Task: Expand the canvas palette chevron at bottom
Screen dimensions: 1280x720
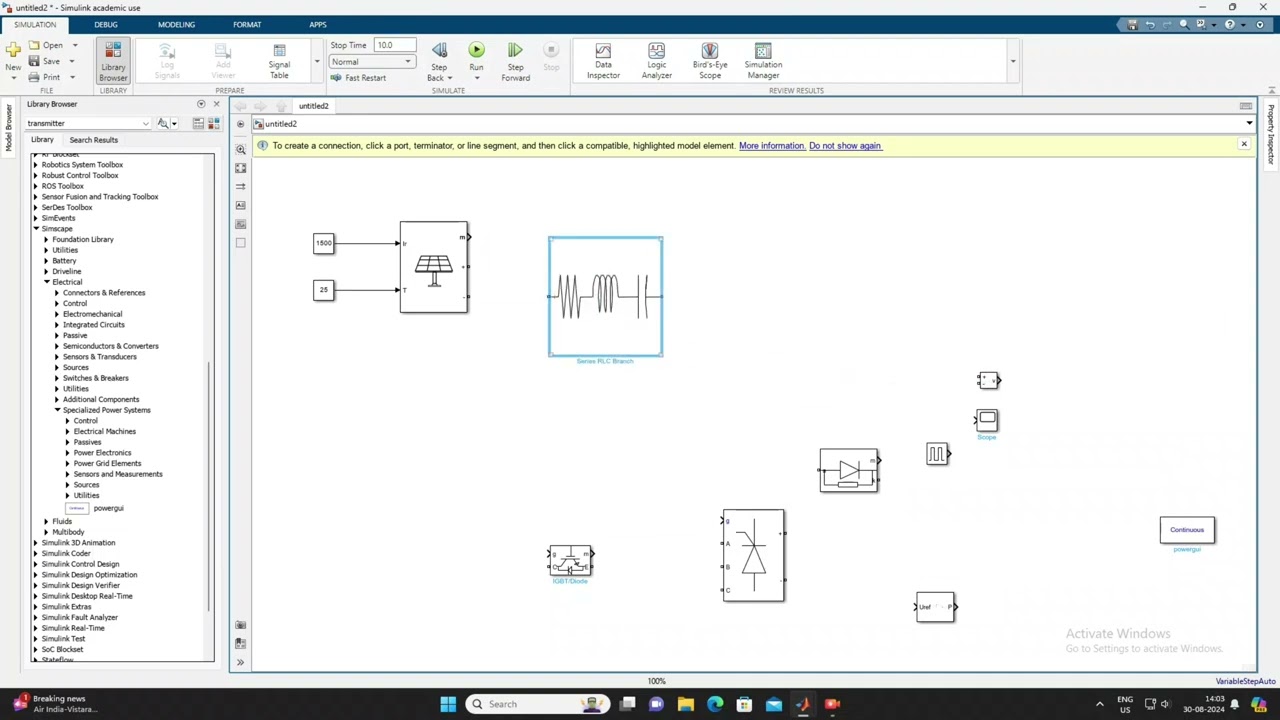Action: point(240,662)
